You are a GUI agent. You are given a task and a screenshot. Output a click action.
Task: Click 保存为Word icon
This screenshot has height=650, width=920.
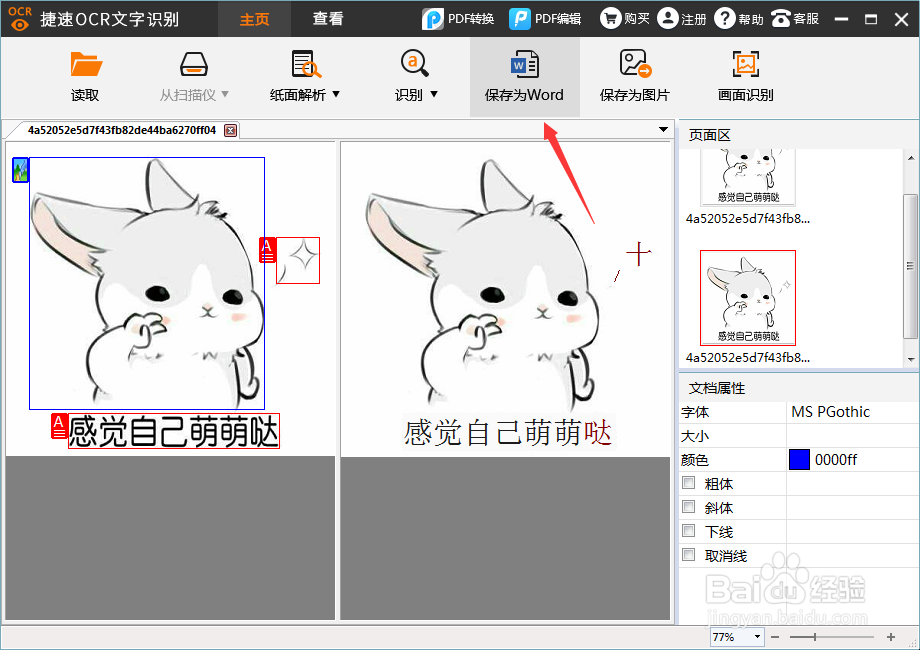[x=525, y=64]
